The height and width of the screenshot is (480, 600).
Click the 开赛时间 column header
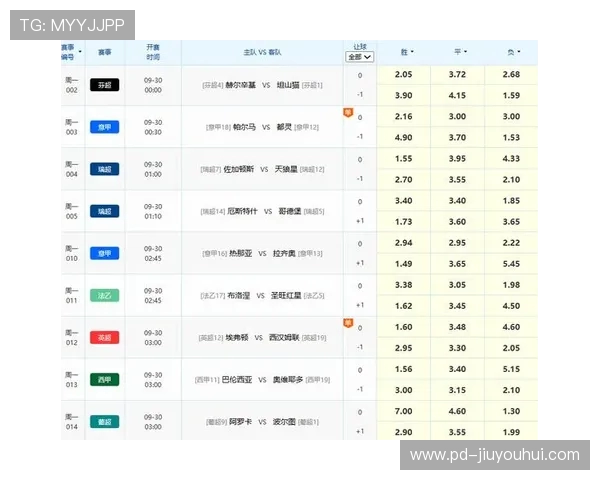[153, 52]
